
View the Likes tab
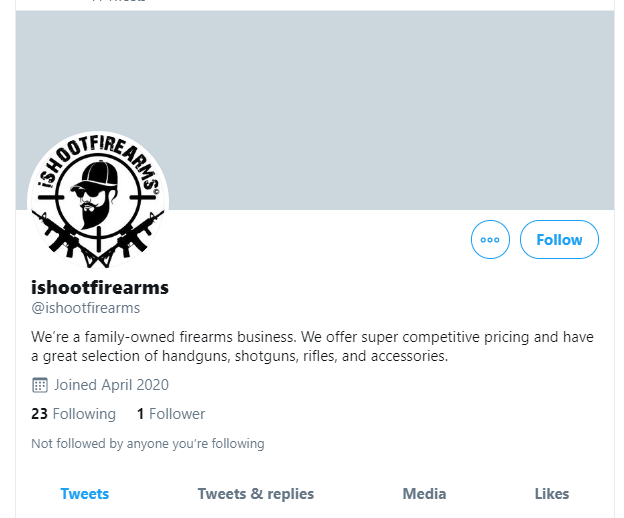(552, 494)
